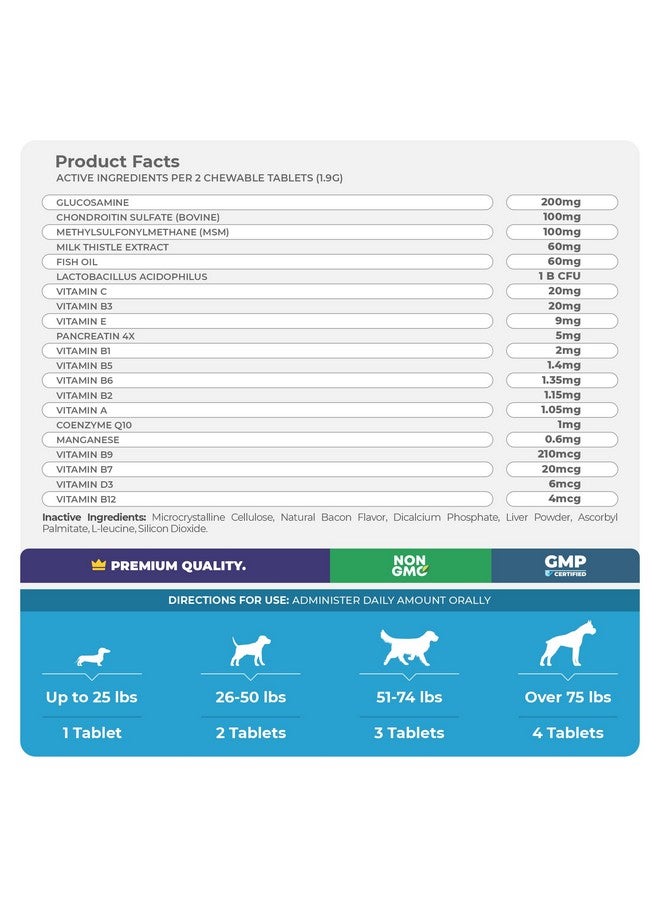Click the chevron pointer under the dachshund icon
The height and width of the screenshot is (900, 660).
tap(92, 677)
